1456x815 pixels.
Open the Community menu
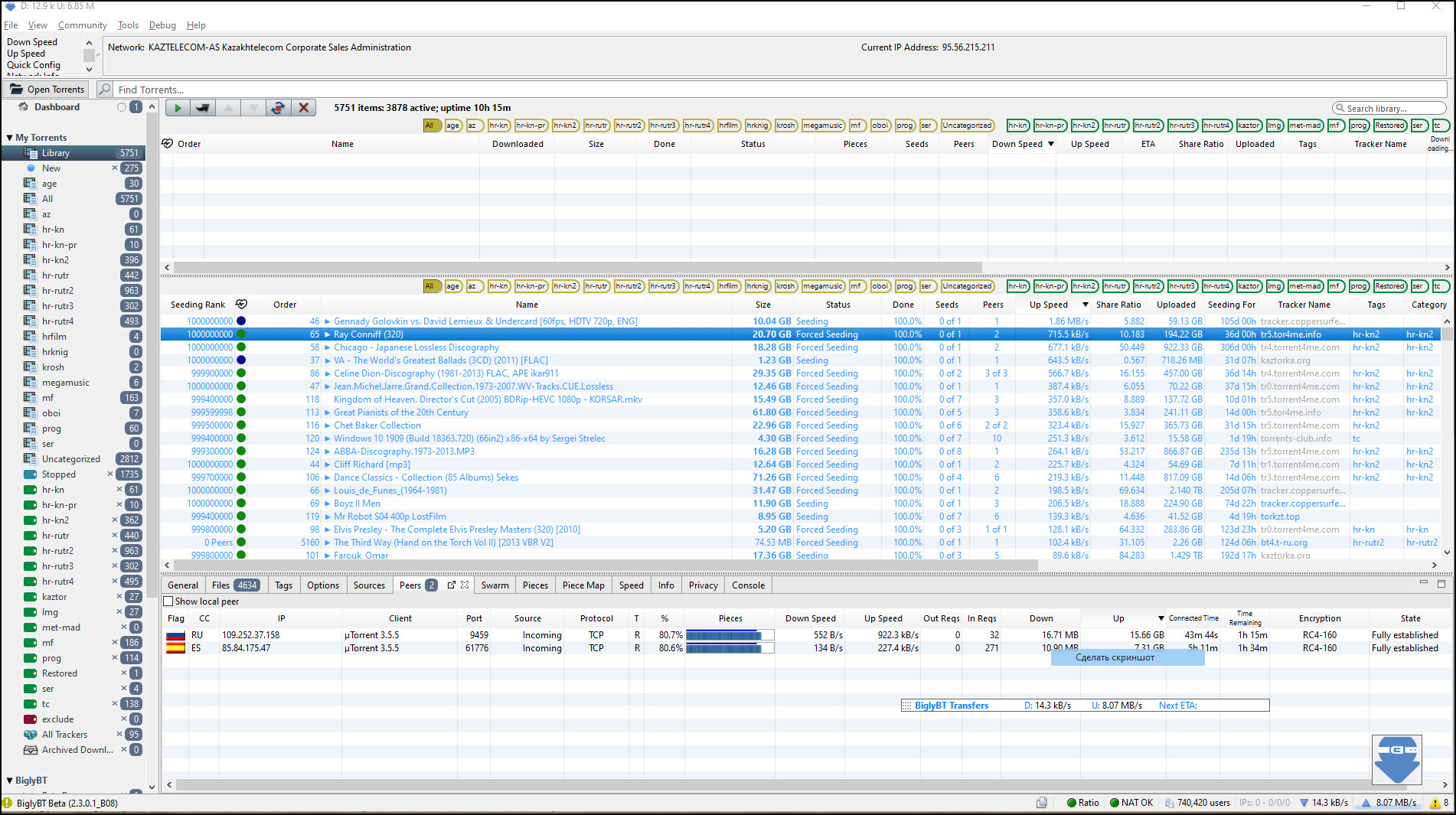click(82, 25)
